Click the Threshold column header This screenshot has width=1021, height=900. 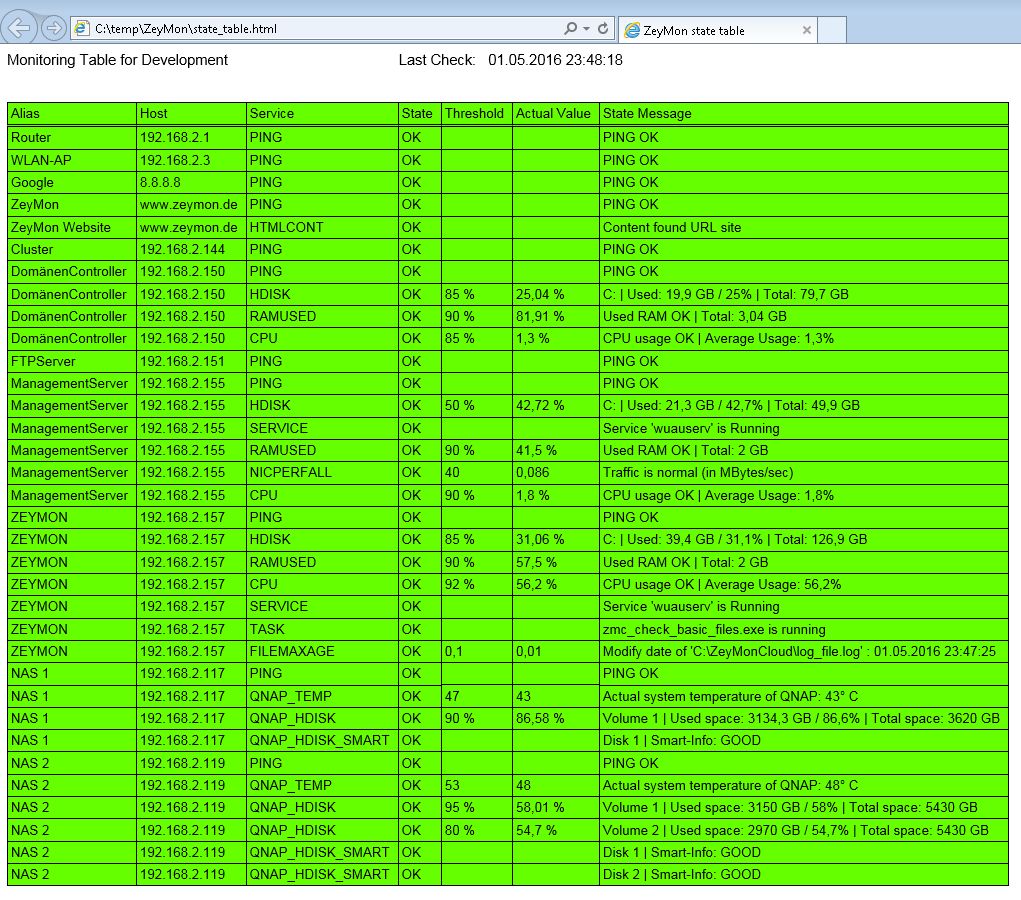pyautogui.click(x=474, y=114)
